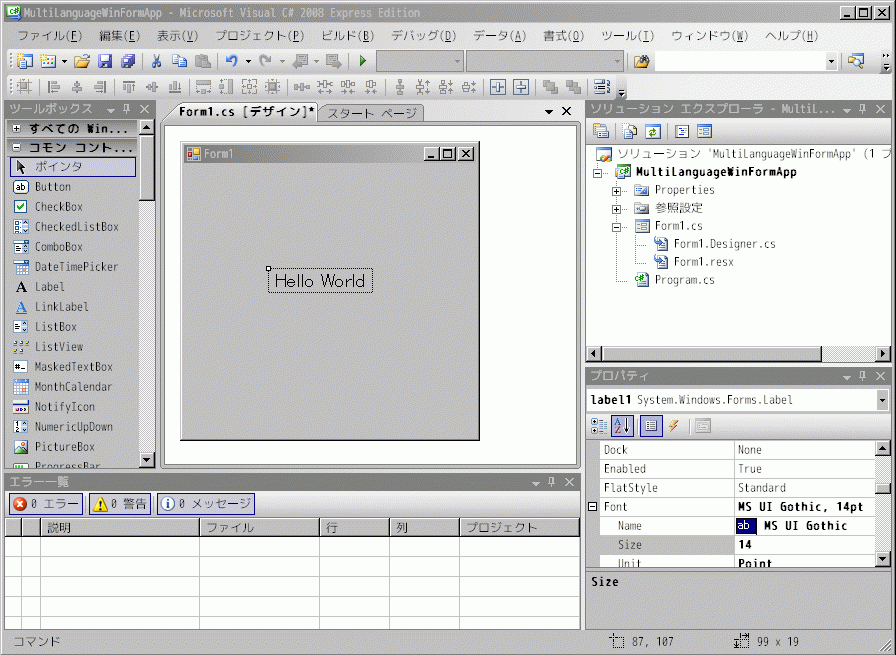
Task: Select ComboBox control in toolbox
Action: click(x=73, y=247)
